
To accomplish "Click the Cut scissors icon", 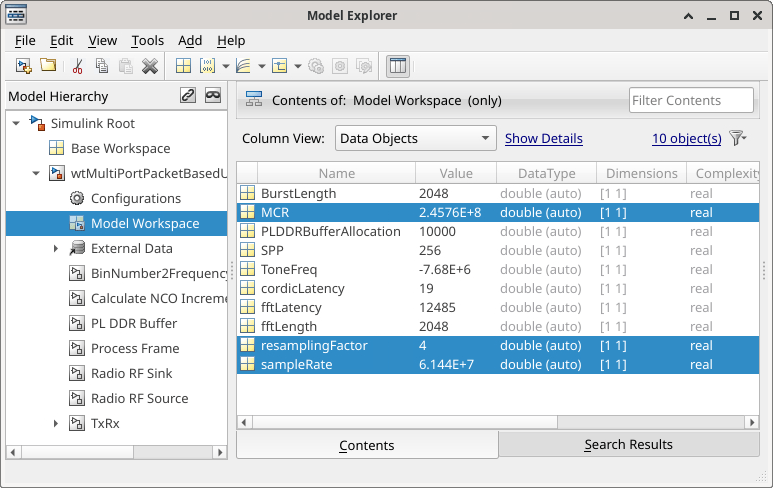I will 77,66.
